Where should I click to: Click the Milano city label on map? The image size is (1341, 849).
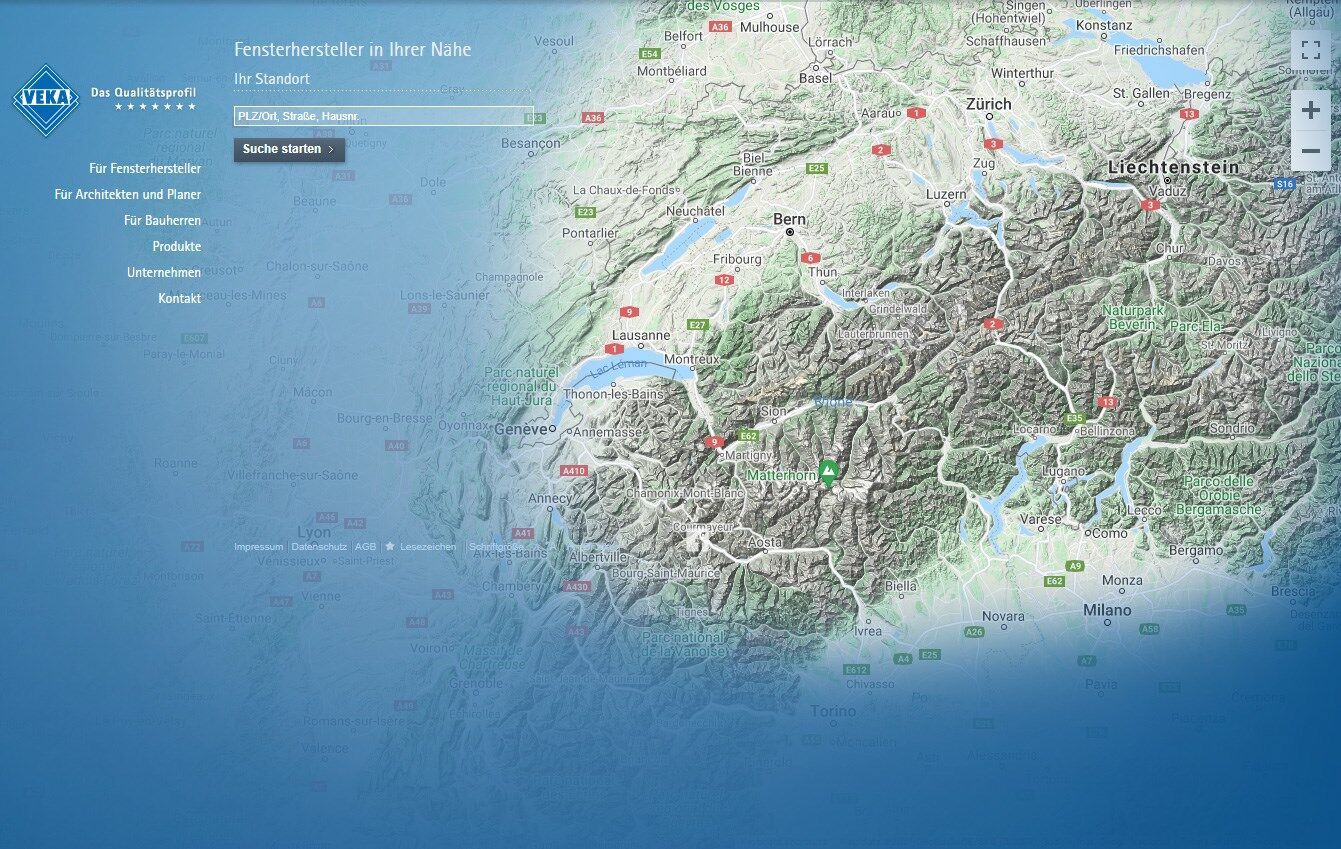(1107, 610)
